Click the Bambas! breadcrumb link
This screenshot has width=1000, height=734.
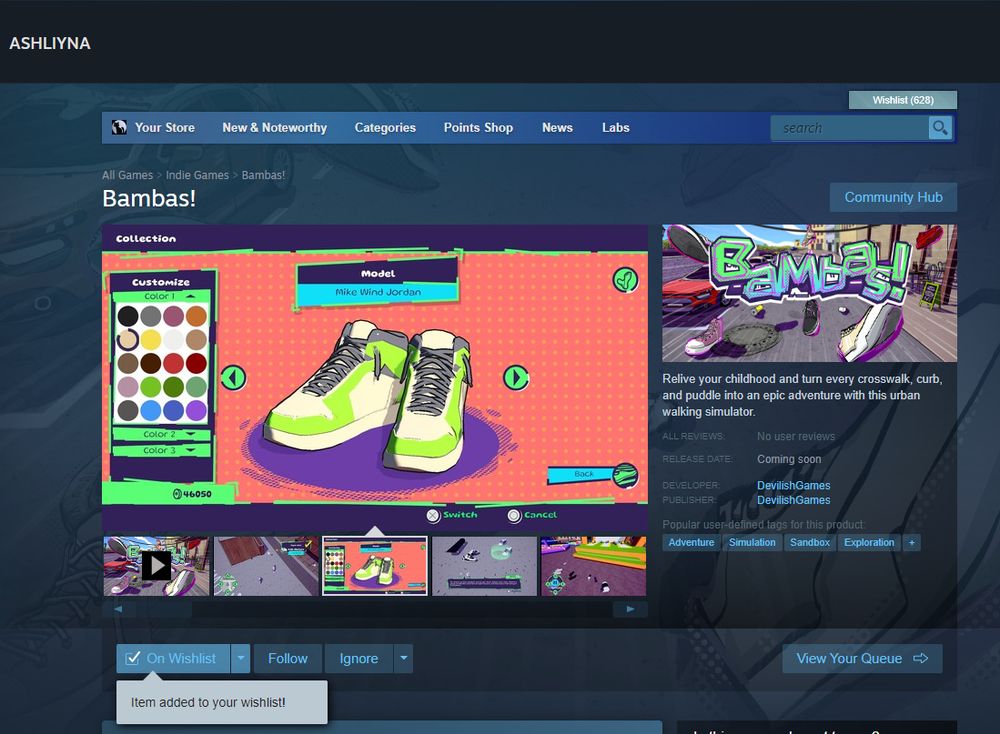coord(263,175)
